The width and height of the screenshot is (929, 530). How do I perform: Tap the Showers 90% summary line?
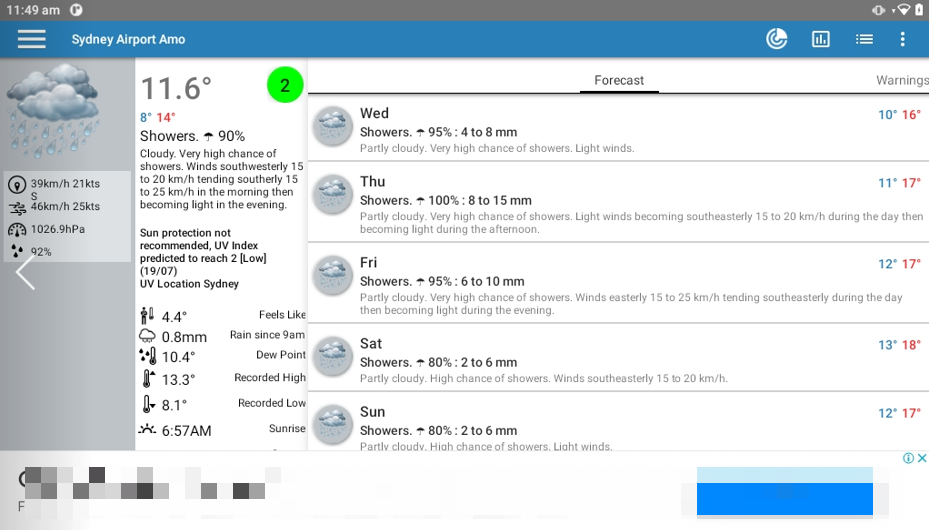coord(193,136)
